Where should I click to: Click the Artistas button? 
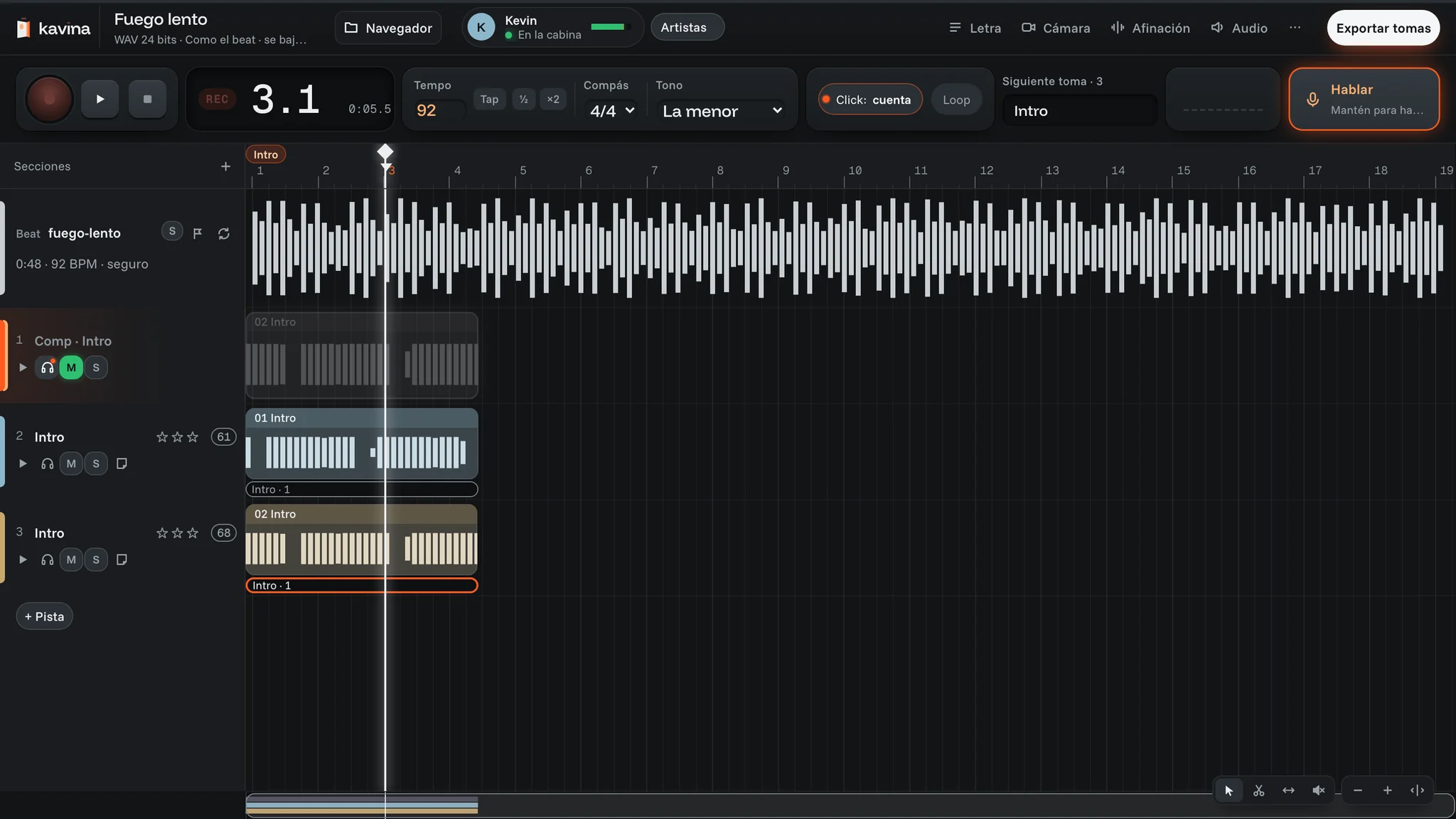click(x=687, y=27)
